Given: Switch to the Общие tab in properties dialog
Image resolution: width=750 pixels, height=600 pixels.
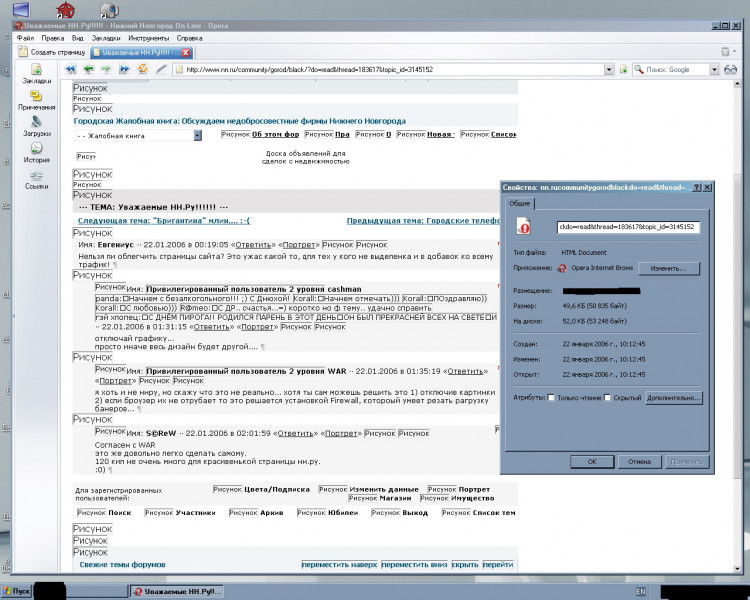Looking at the screenshot, I should (x=521, y=203).
